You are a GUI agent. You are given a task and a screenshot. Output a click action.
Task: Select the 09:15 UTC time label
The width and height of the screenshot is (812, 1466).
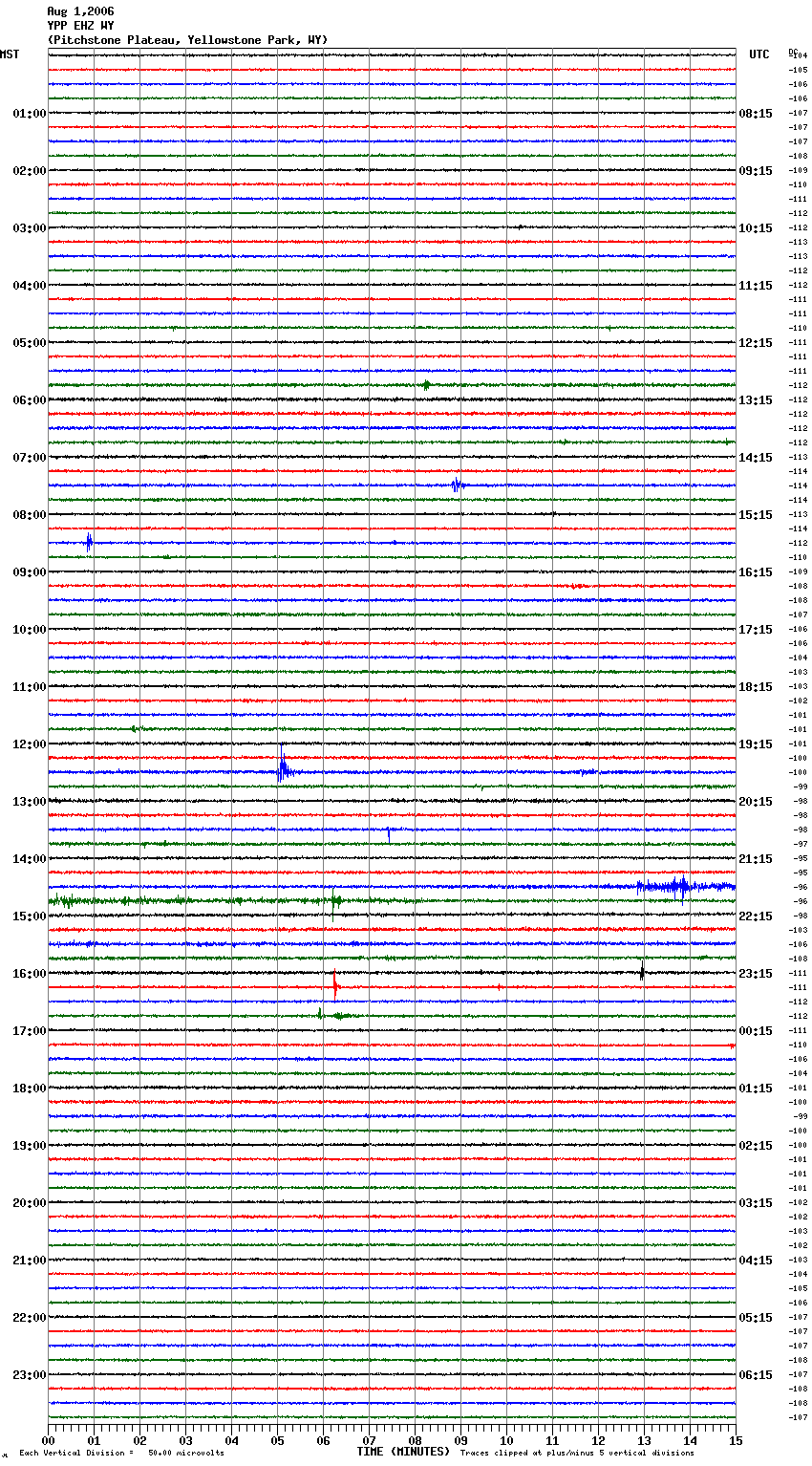click(x=756, y=171)
